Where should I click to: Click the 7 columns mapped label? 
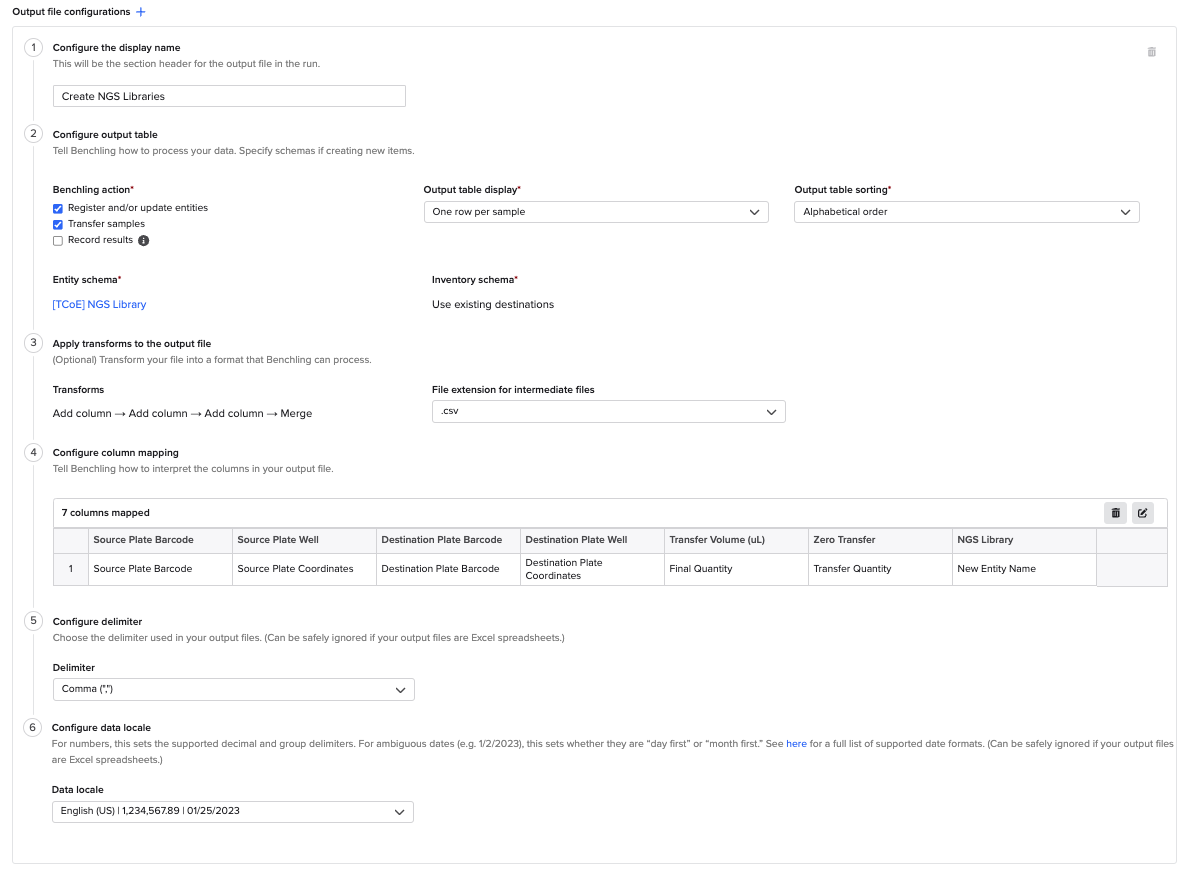(106, 513)
